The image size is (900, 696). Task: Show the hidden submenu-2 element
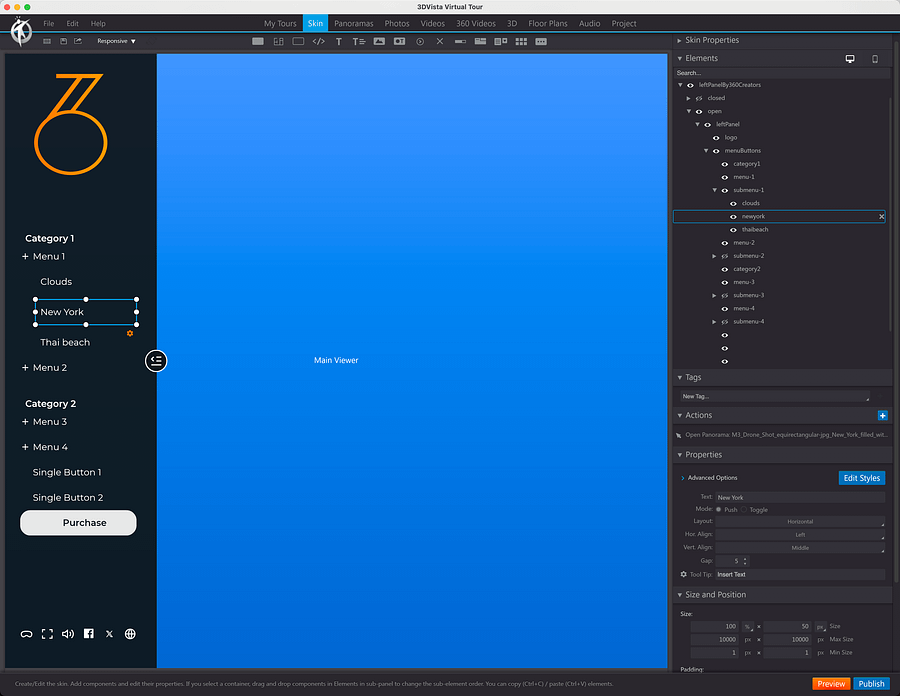(724, 256)
